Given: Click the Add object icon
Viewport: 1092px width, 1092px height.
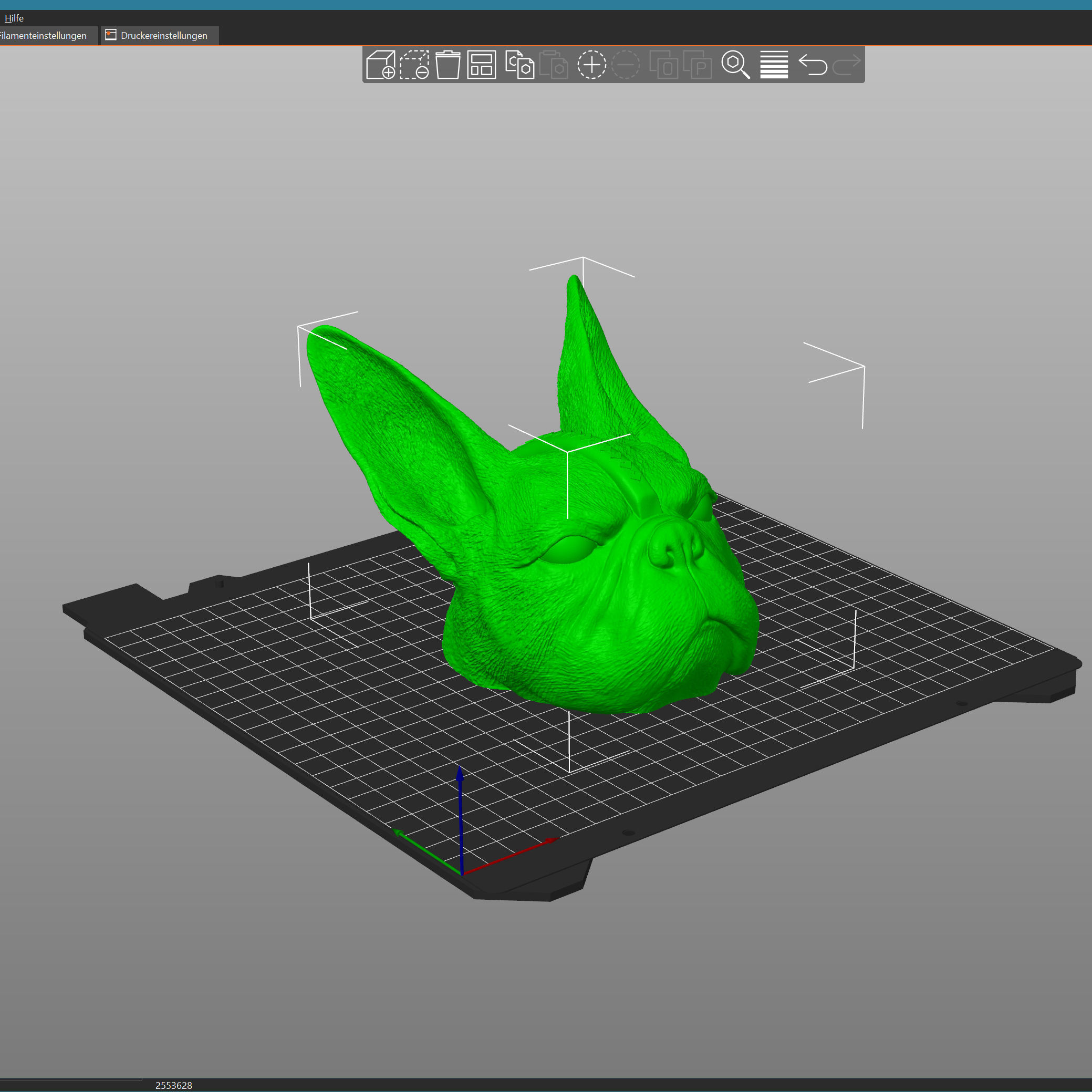Looking at the screenshot, I should click(x=380, y=65).
